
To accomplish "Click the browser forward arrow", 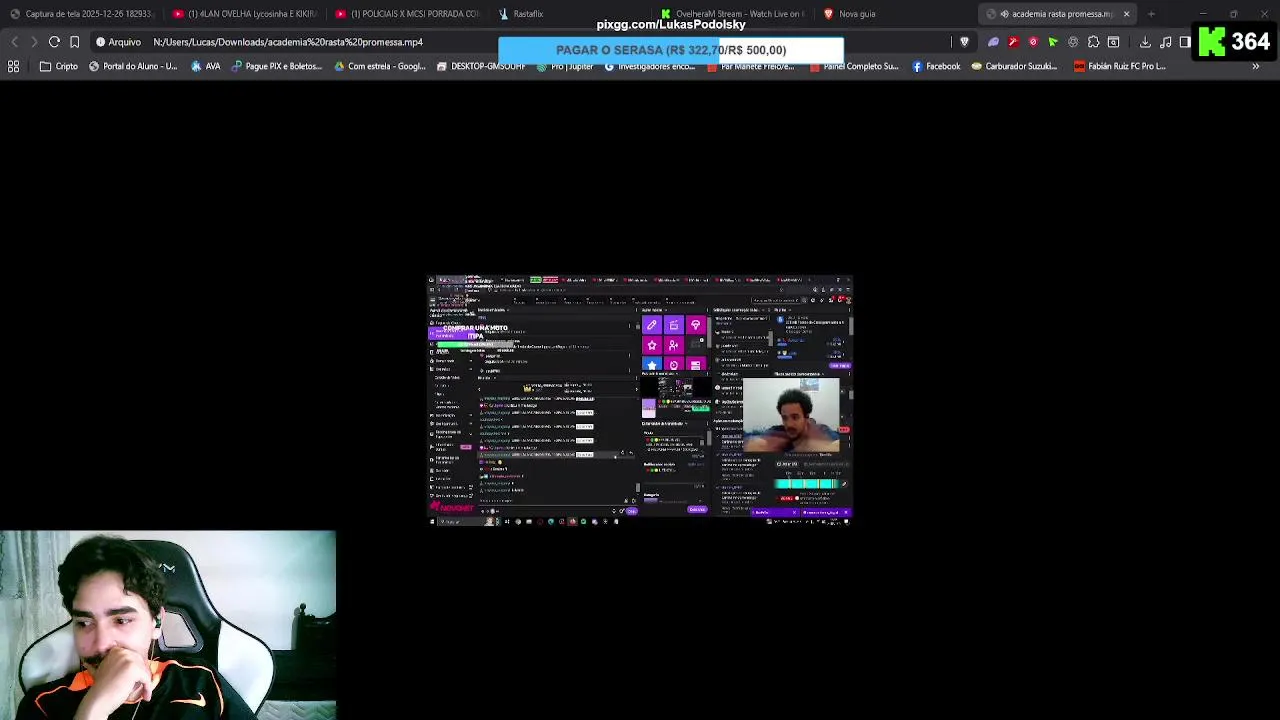I will click(33, 42).
